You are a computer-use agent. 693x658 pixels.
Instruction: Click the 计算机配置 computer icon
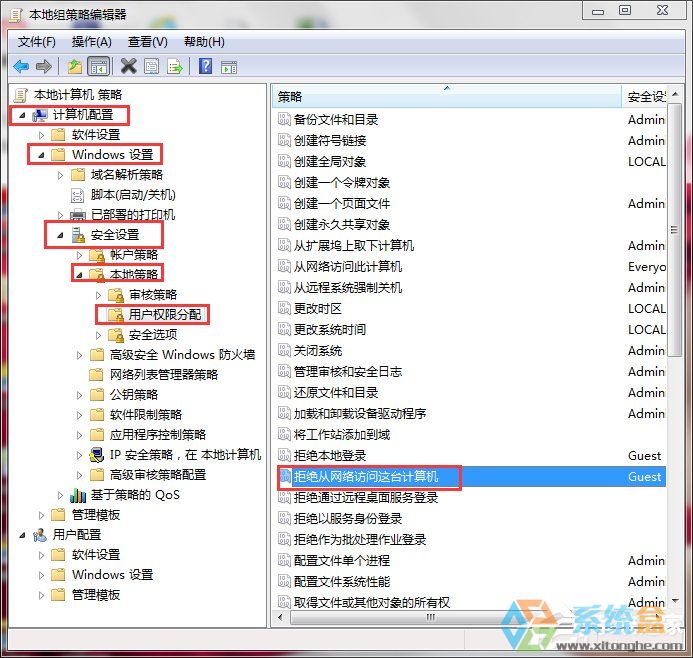(x=40, y=115)
